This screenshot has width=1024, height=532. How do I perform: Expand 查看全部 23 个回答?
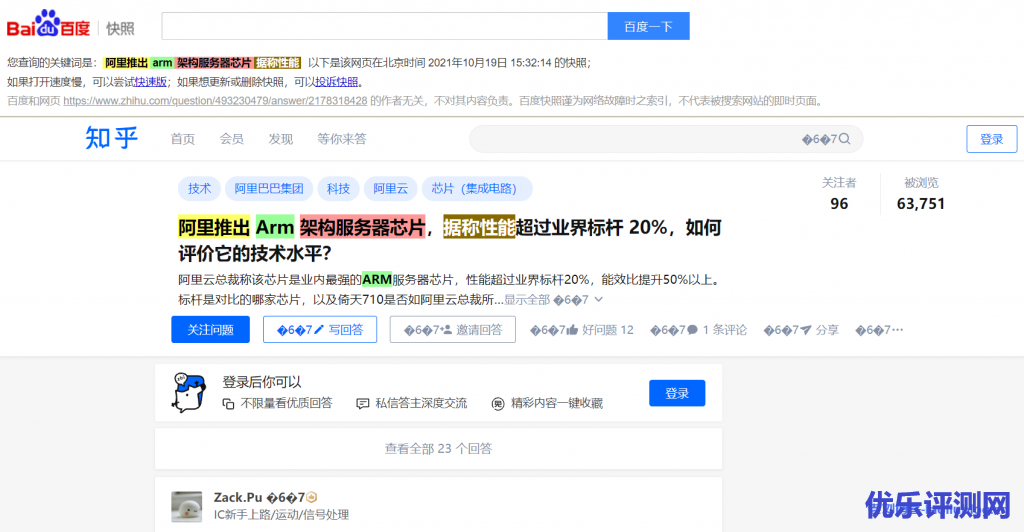[438, 449]
